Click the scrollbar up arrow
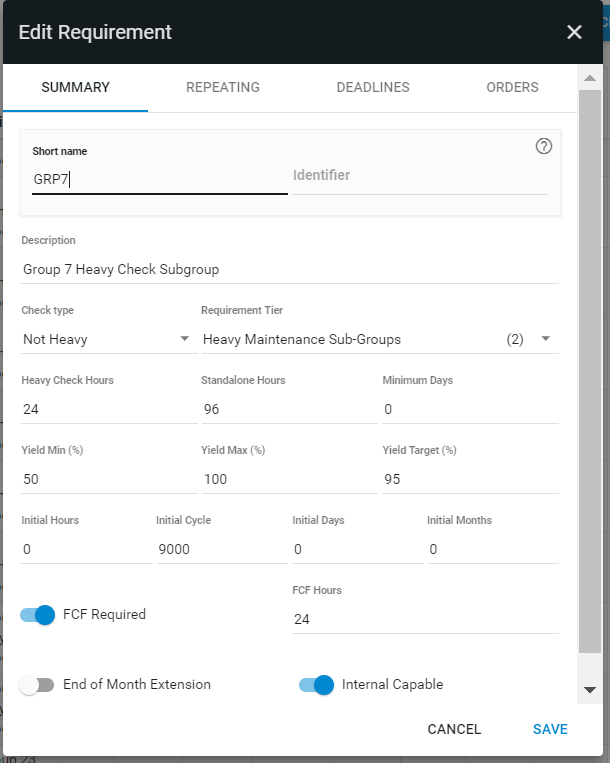 click(x=590, y=78)
